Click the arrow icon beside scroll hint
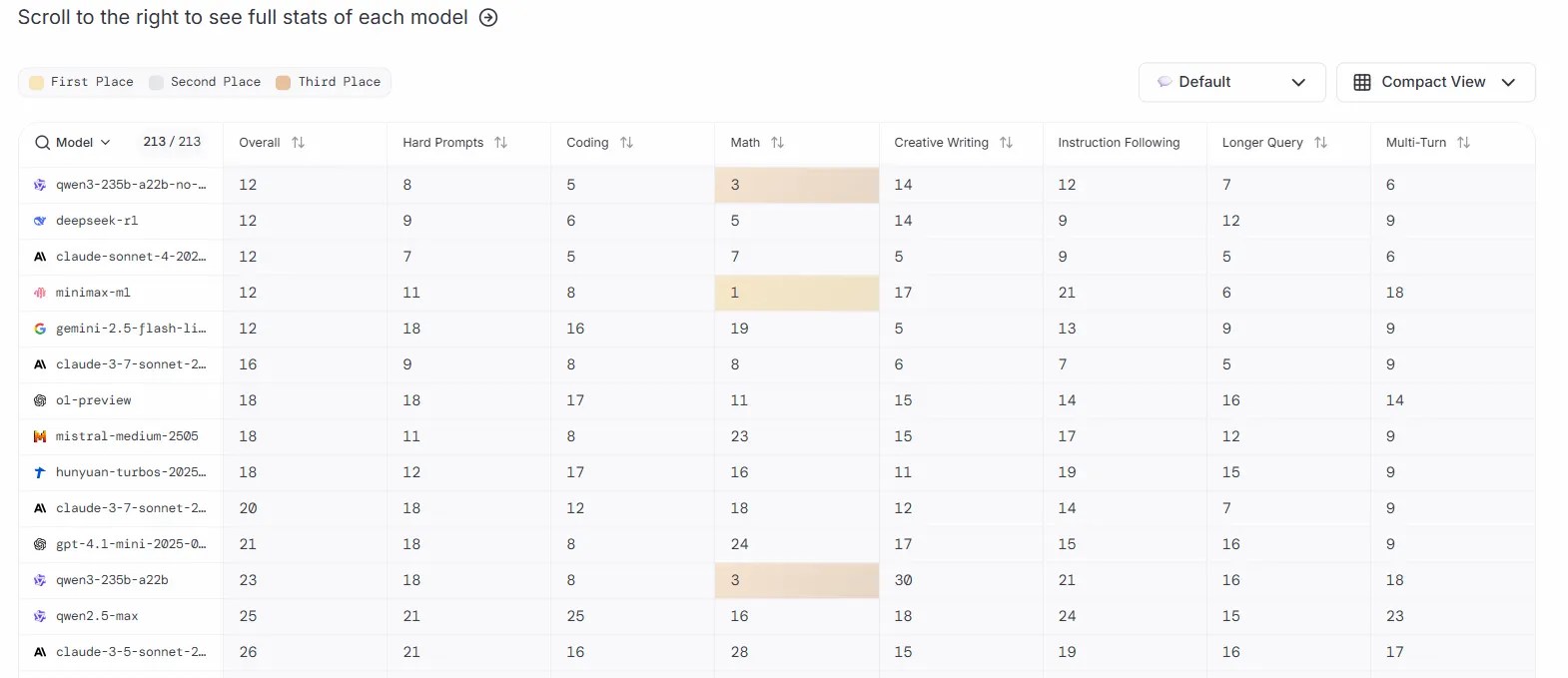Screen dimensions: 1568x678 coord(488,18)
